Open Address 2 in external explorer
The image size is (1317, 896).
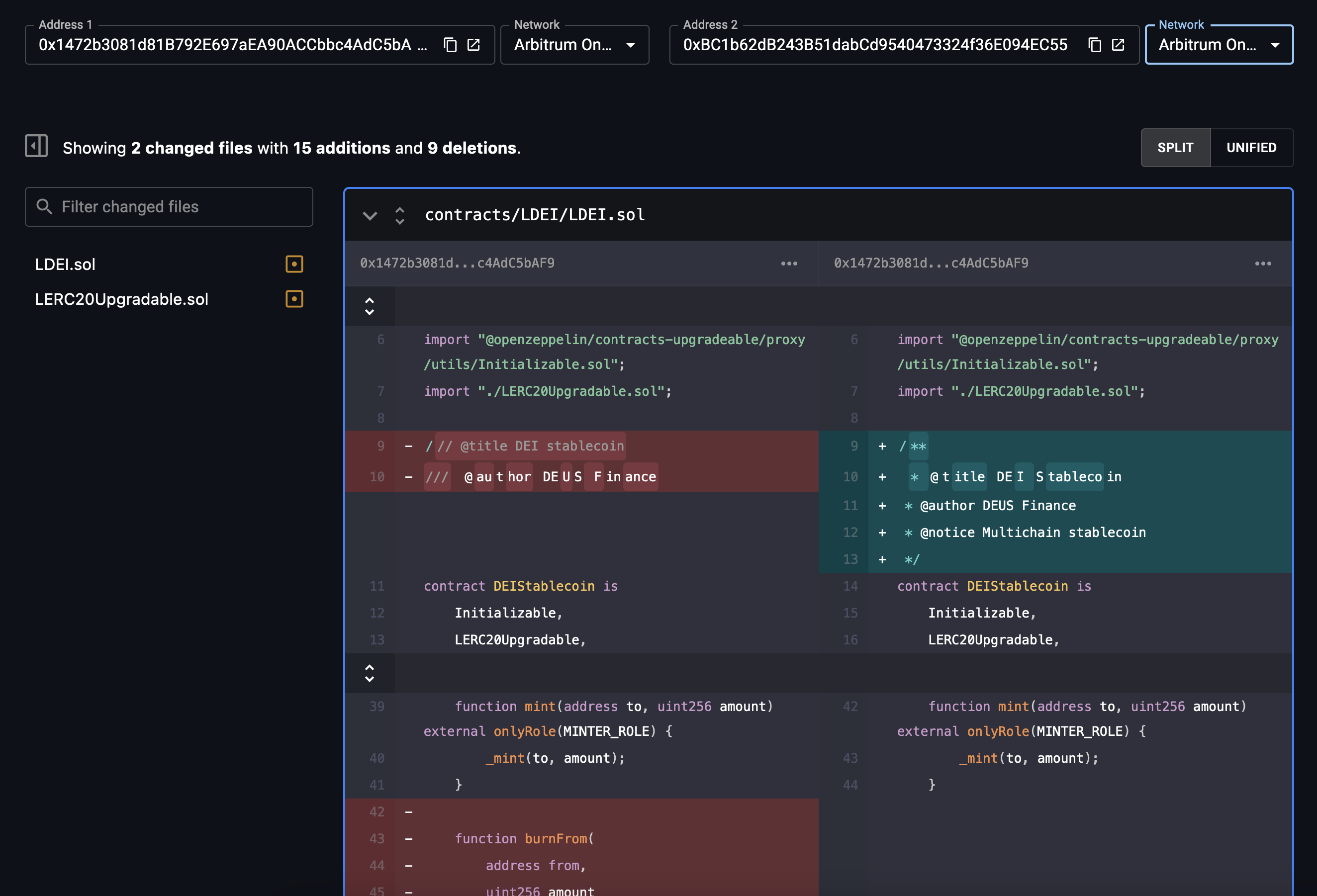(x=1118, y=44)
